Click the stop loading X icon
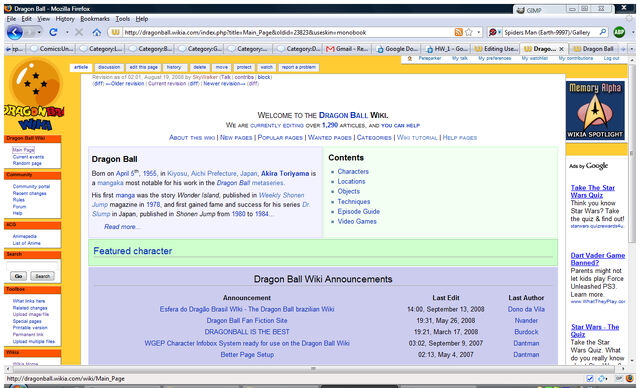 [79, 32]
